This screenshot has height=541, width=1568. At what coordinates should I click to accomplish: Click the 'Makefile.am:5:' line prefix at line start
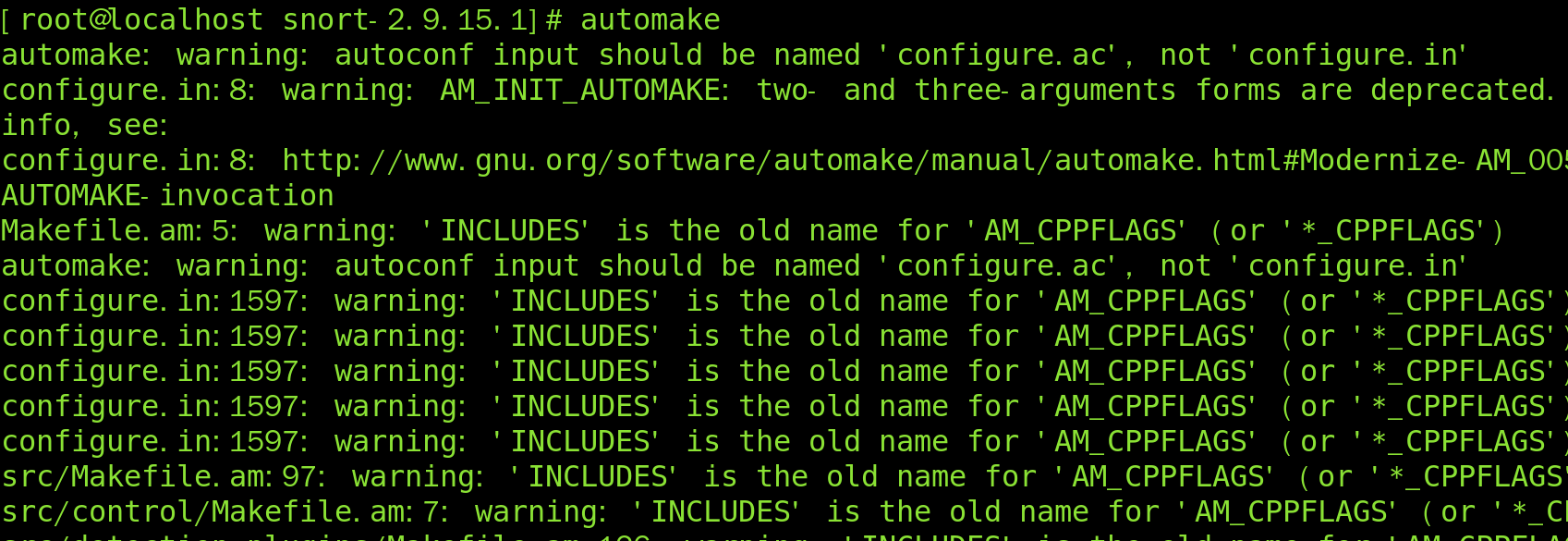pyautogui.click(x=119, y=230)
